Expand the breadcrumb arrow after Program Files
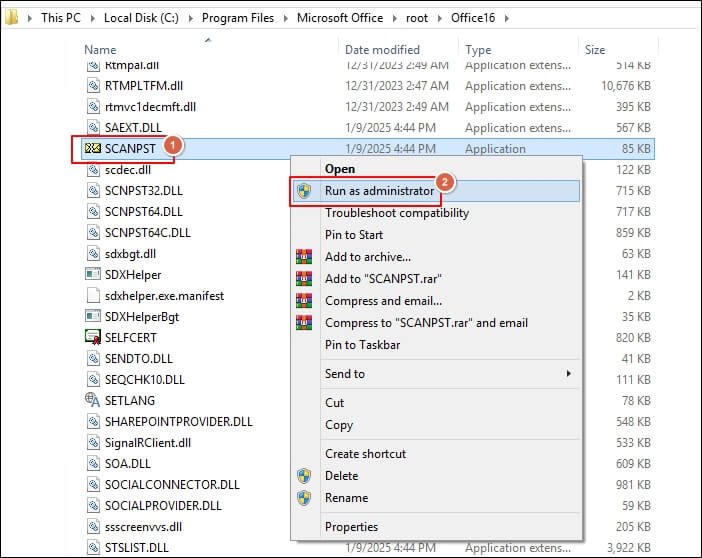Viewport: 702px width, 558px height. coord(288,18)
